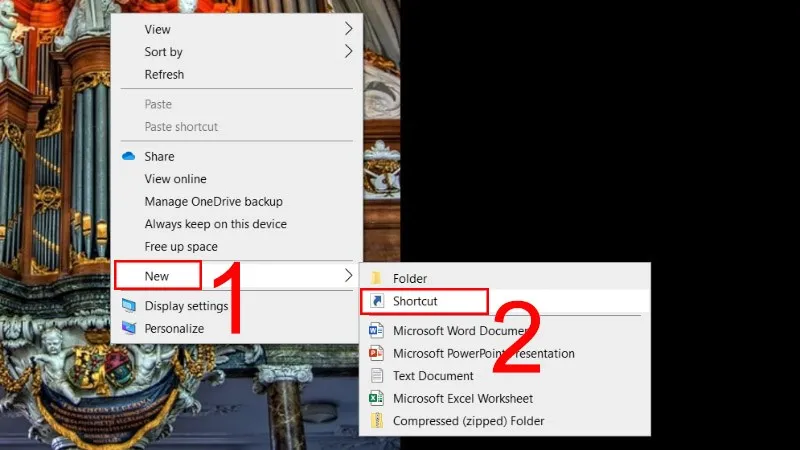The height and width of the screenshot is (450, 800).
Task: Click the Text Document page icon
Action: (x=377, y=376)
